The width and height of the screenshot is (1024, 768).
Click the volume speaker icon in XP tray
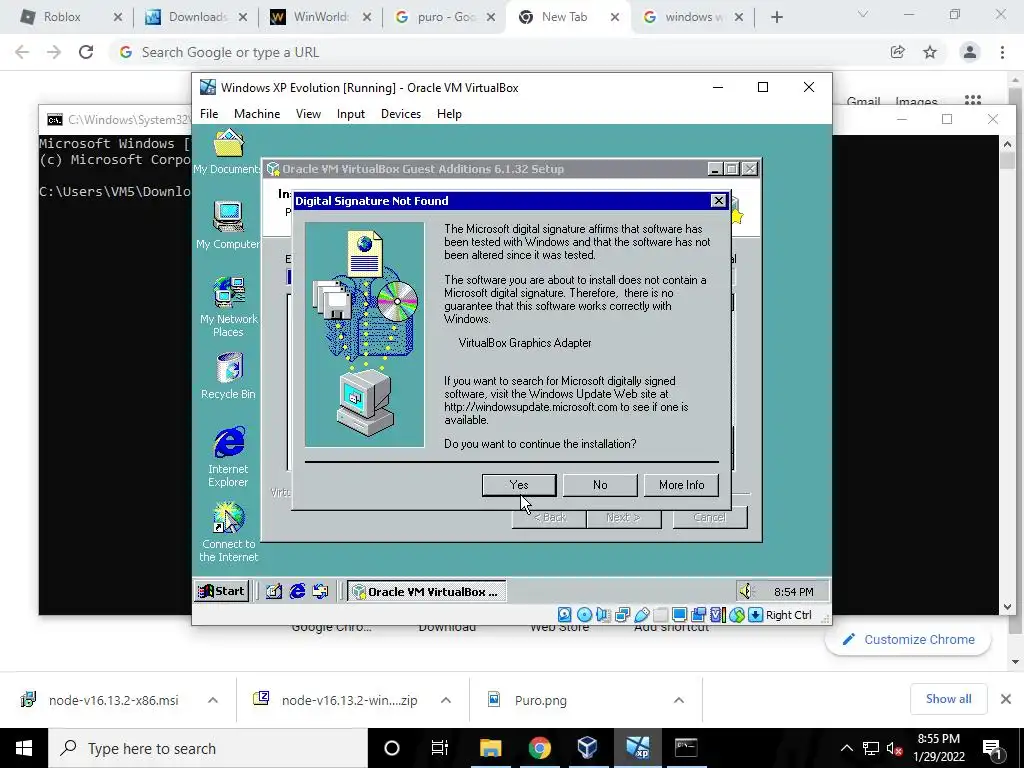click(x=745, y=592)
